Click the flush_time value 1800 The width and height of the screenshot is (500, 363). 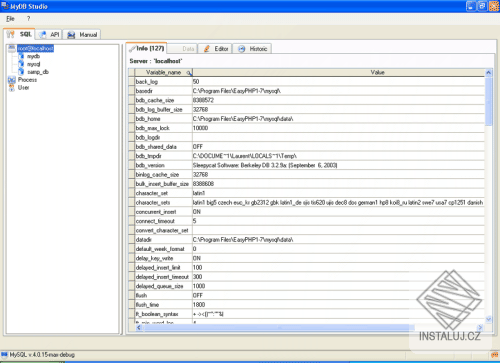[199, 305]
